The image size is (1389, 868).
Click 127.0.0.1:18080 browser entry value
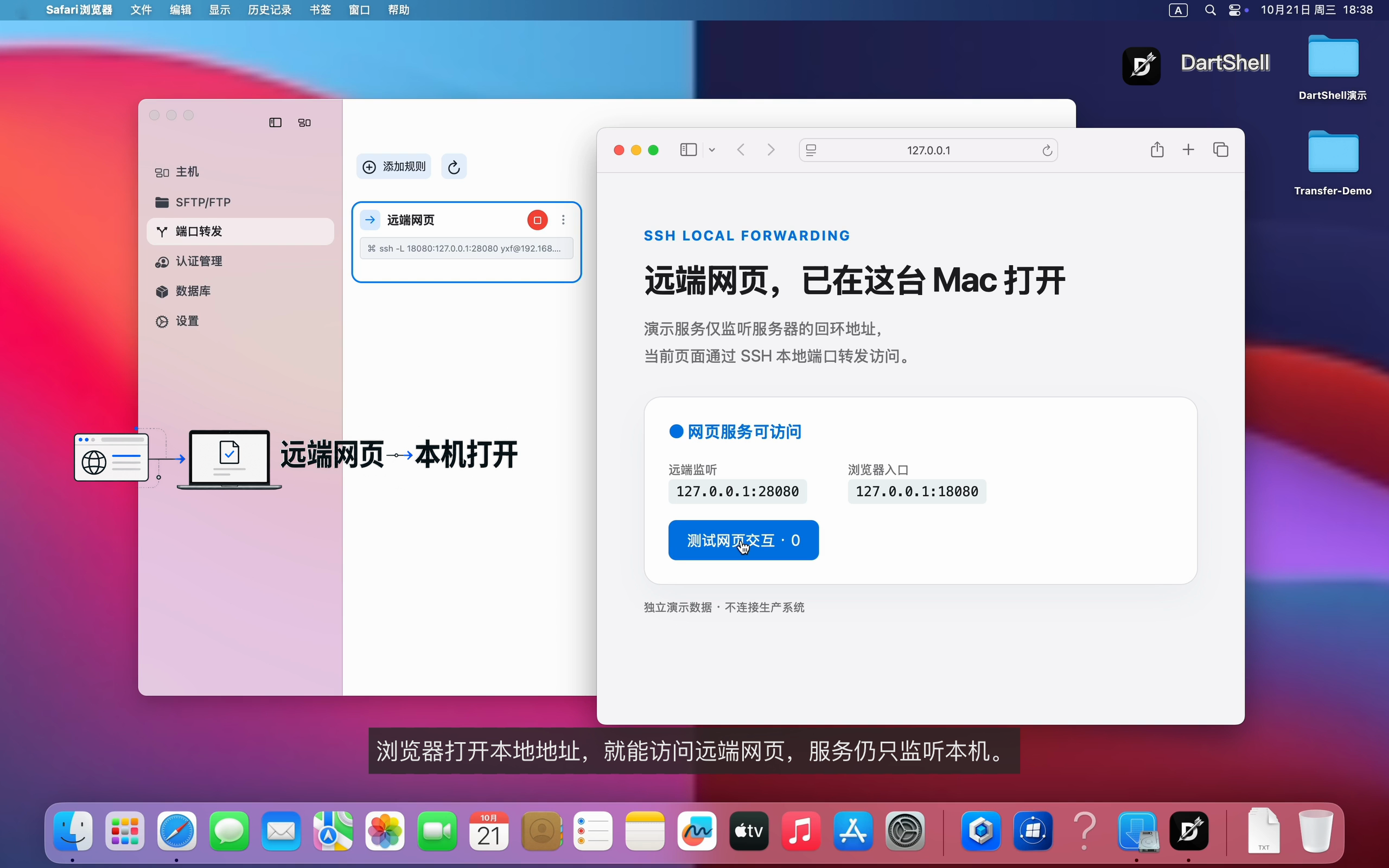pyautogui.click(x=916, y=492)
